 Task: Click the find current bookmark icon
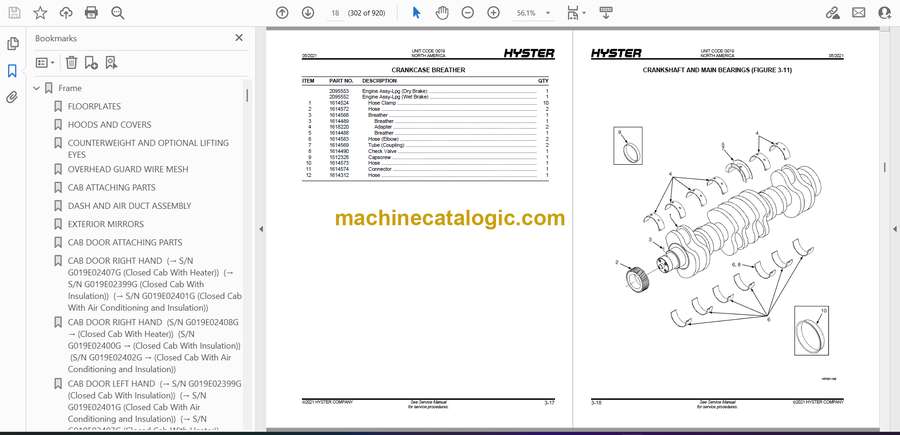pyautogui.click(x=111, y=63)
